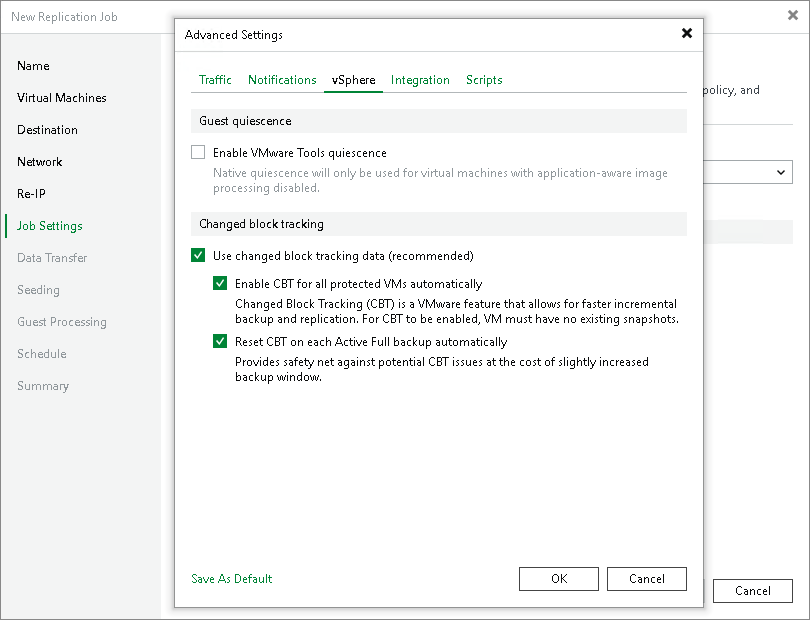Toggle Reset CBT on each Active Full backup

click(x=220, y=341)
